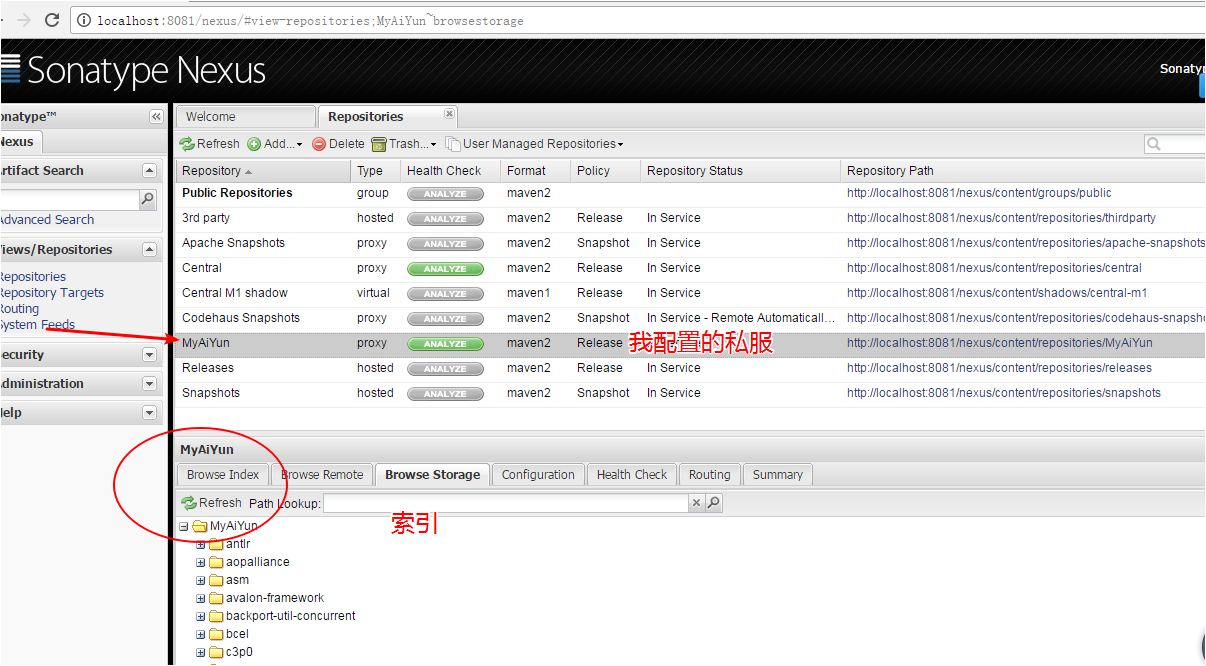Expand the Help section
Image resolution: width=1206 pixels, height=666 pixels.
[150, 413]
